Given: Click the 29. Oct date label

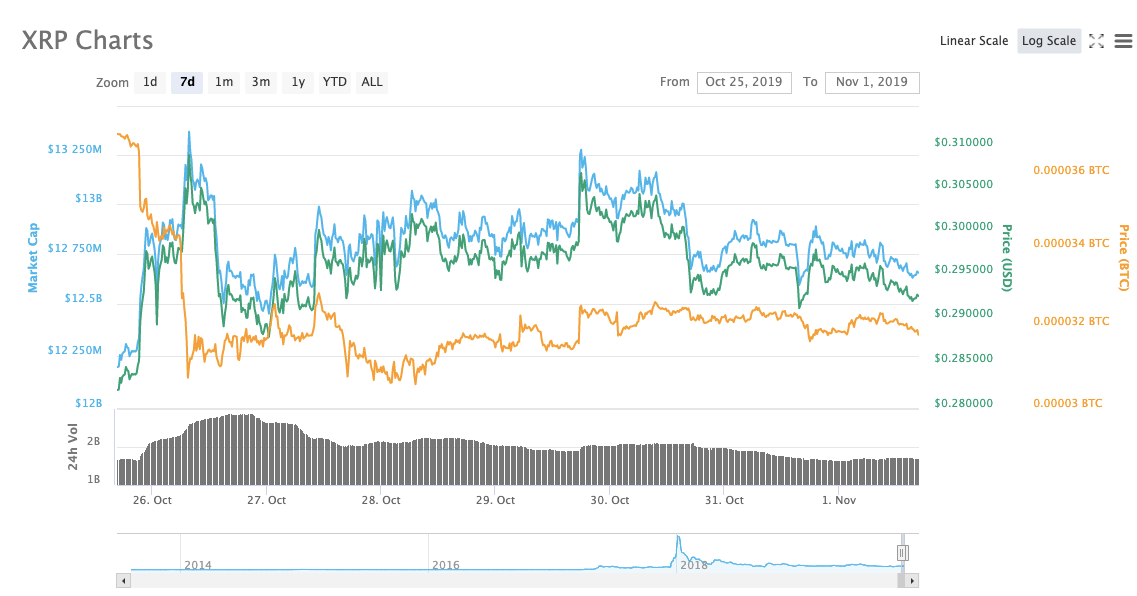Looking at the screenshot, I should (x=495, y=500).
